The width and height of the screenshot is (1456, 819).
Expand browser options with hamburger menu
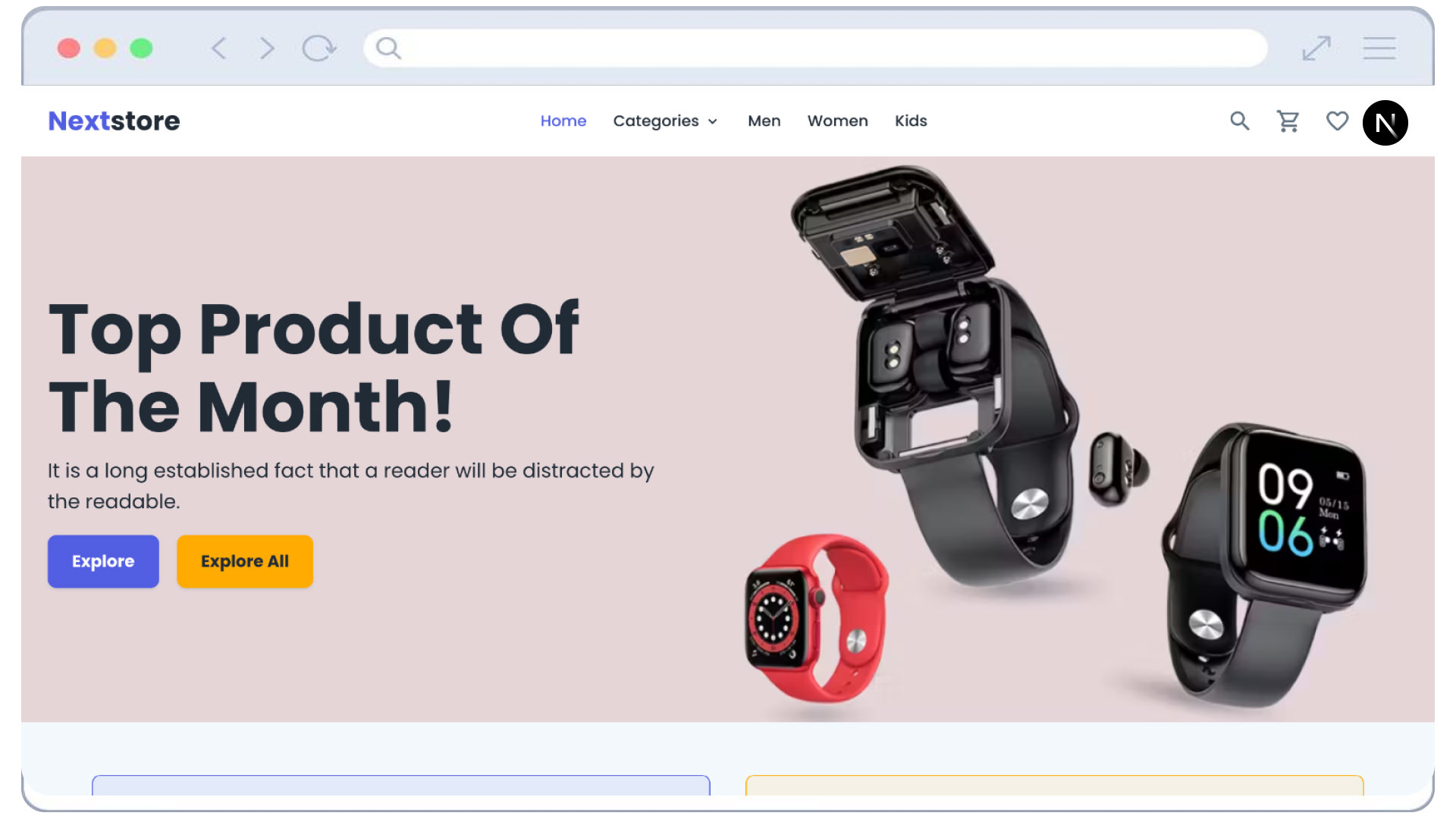[x=1379, y=47]
